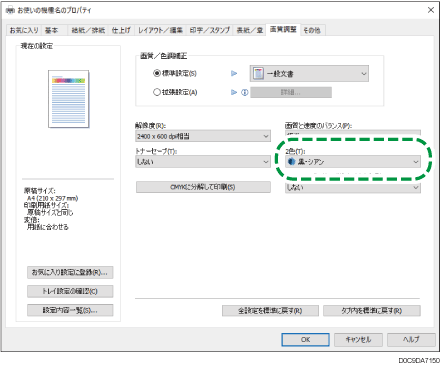Click the black-cyan color icon in 2色 dropdown

(291, 162)
